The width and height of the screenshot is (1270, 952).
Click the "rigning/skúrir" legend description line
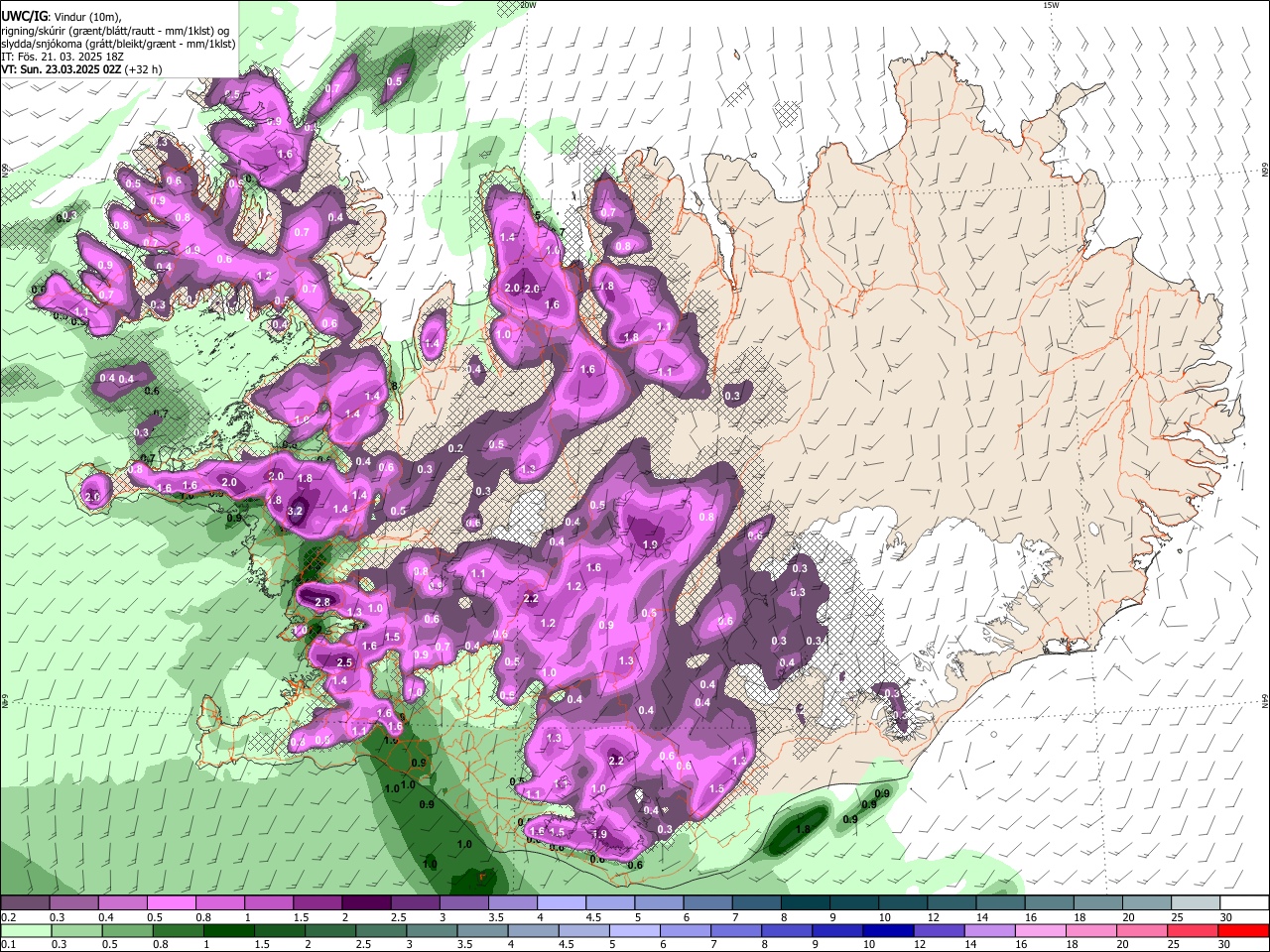click(116, 31)
